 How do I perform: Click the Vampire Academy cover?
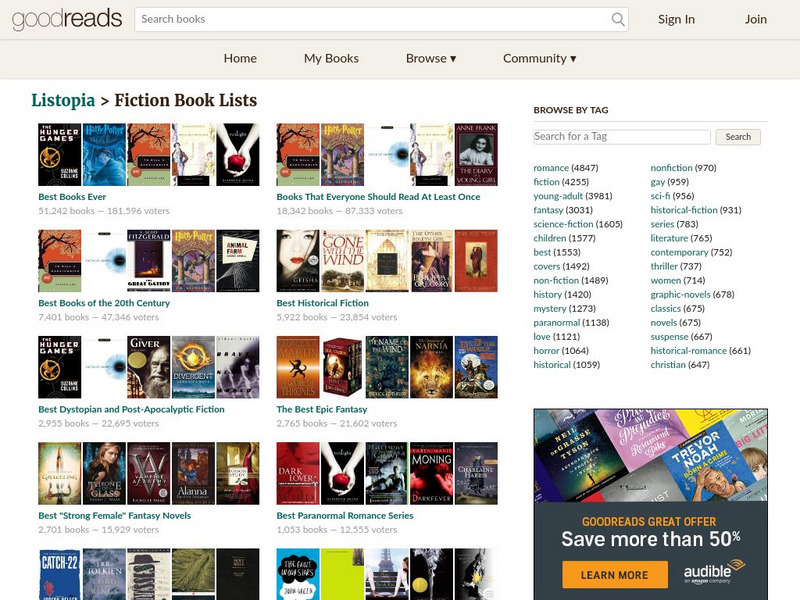(148, 473)
